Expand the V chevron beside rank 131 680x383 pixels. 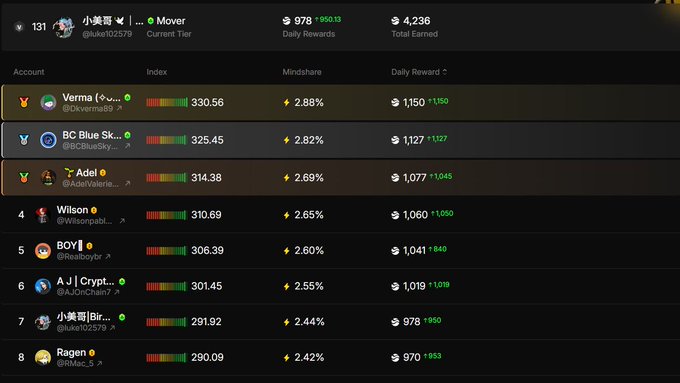[19, 27]
